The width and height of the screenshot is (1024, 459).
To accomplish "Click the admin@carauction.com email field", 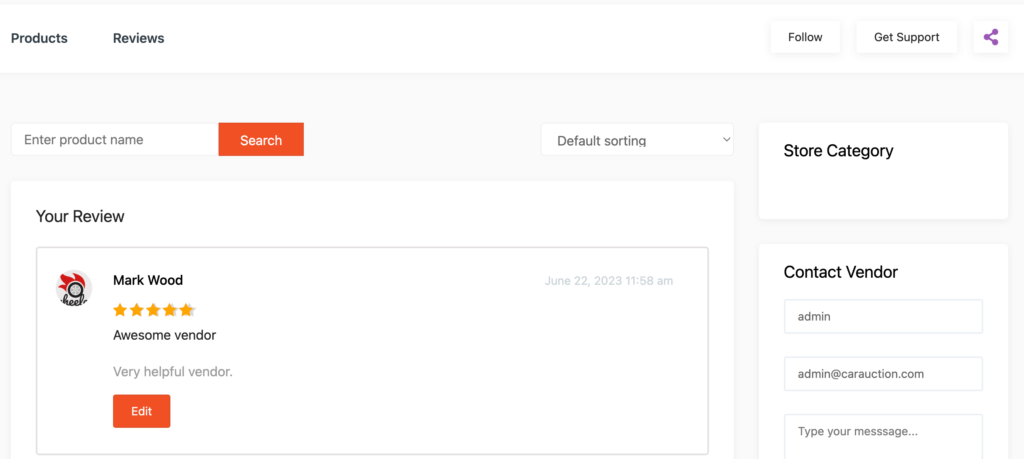I will coord(883,373).
